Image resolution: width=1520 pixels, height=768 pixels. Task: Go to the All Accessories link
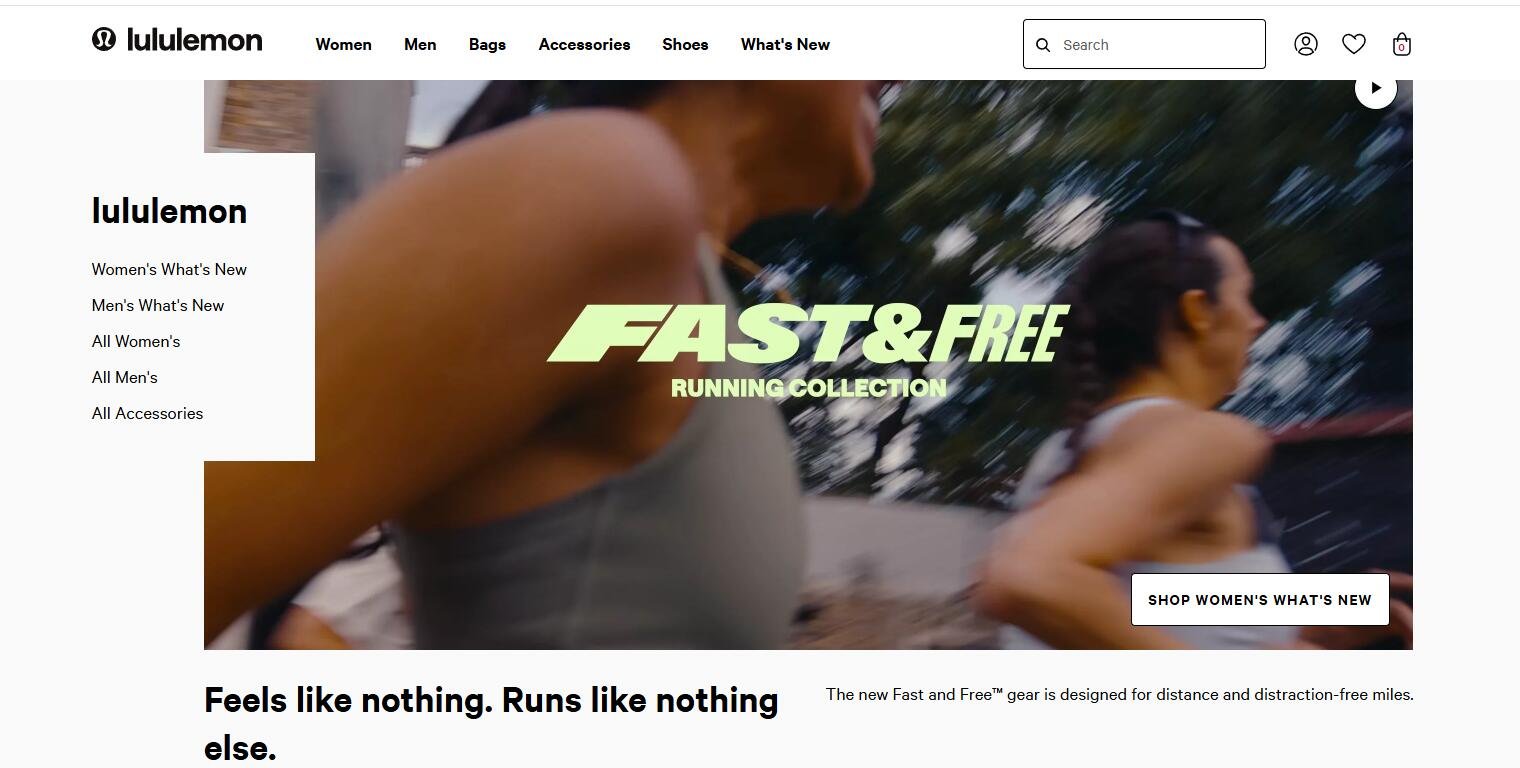[x=147, y=413]
